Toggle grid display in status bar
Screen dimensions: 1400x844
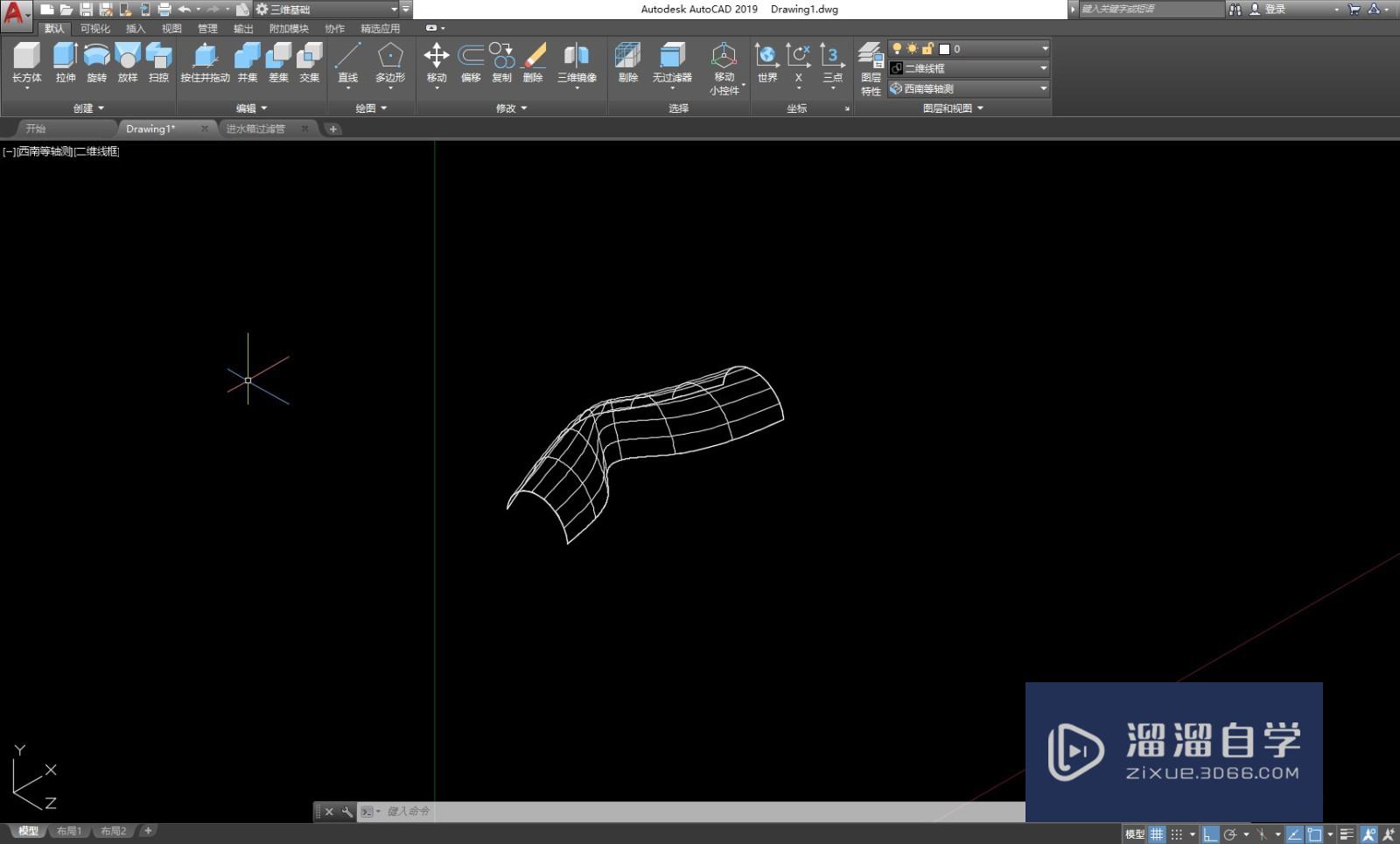pos(1157,834)
